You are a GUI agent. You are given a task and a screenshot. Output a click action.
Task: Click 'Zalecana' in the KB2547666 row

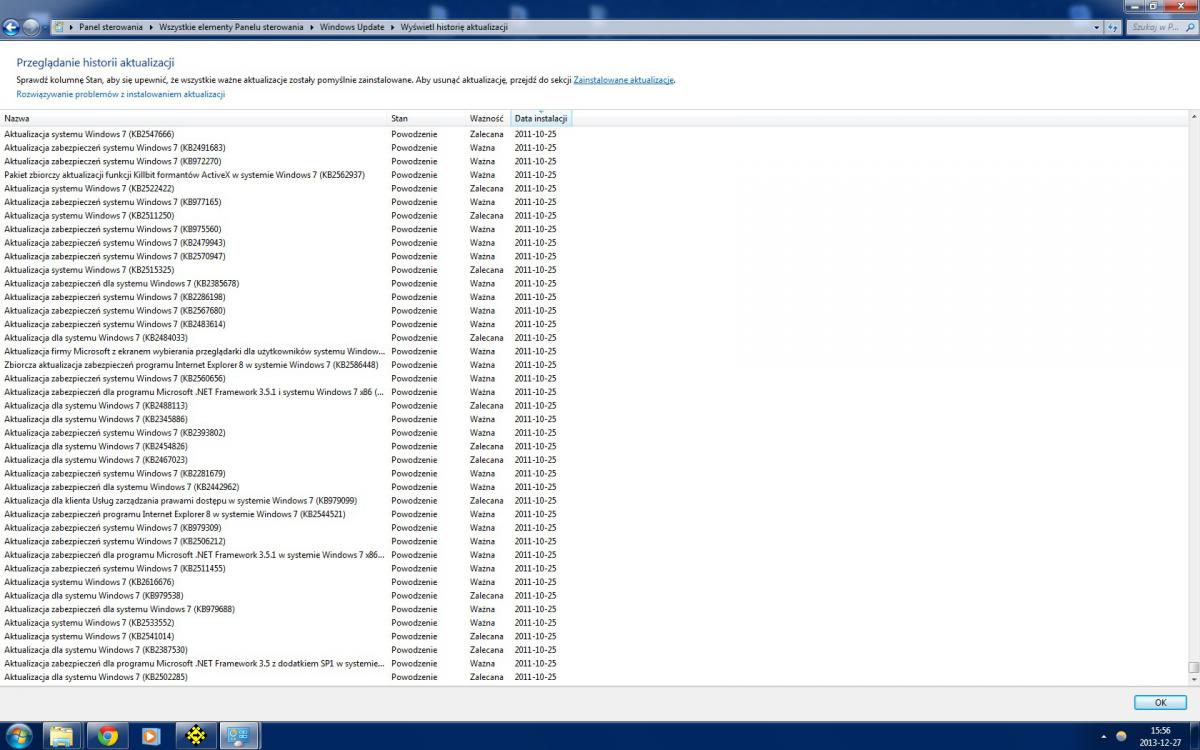pyautogui.click(x=487, y=134)
